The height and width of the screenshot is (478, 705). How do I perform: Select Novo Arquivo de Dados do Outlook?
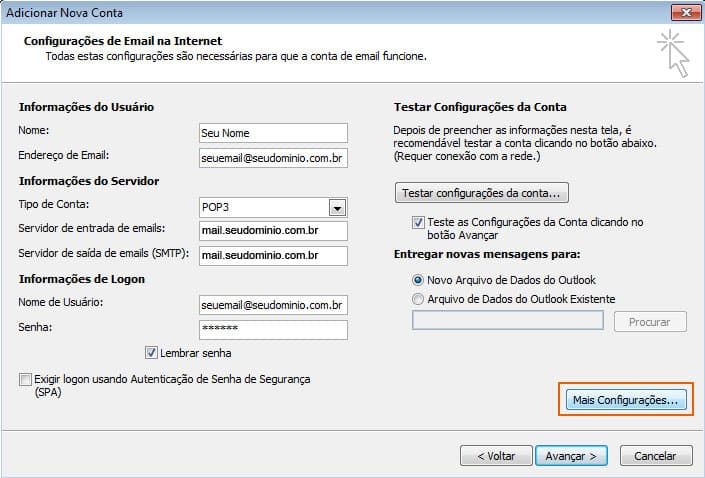pos(418,280)
